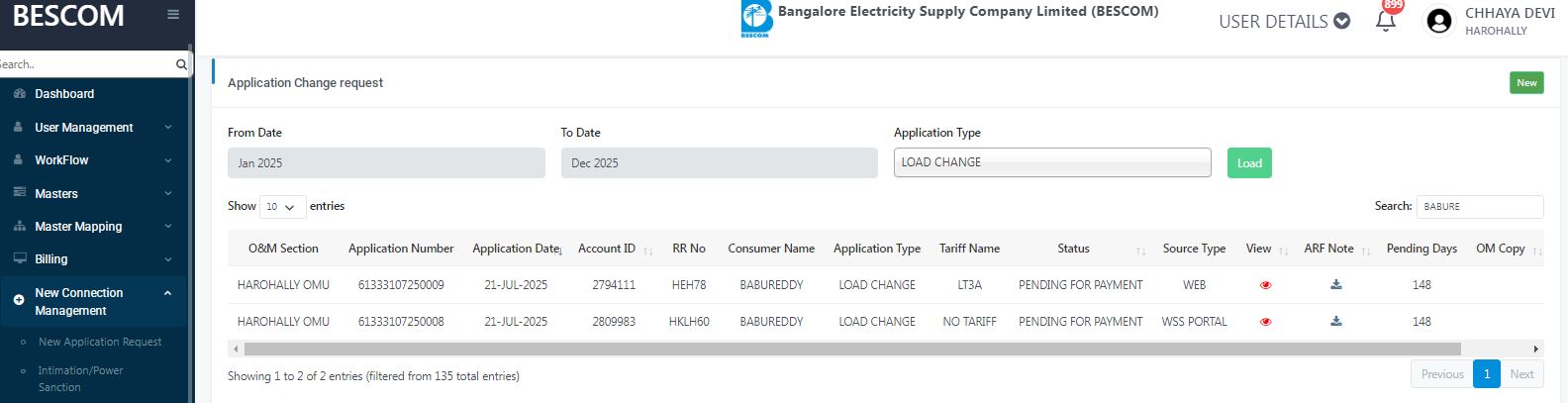Open the entries count dropdown
The image size is (1568, 403).
[x=281, y=207]
